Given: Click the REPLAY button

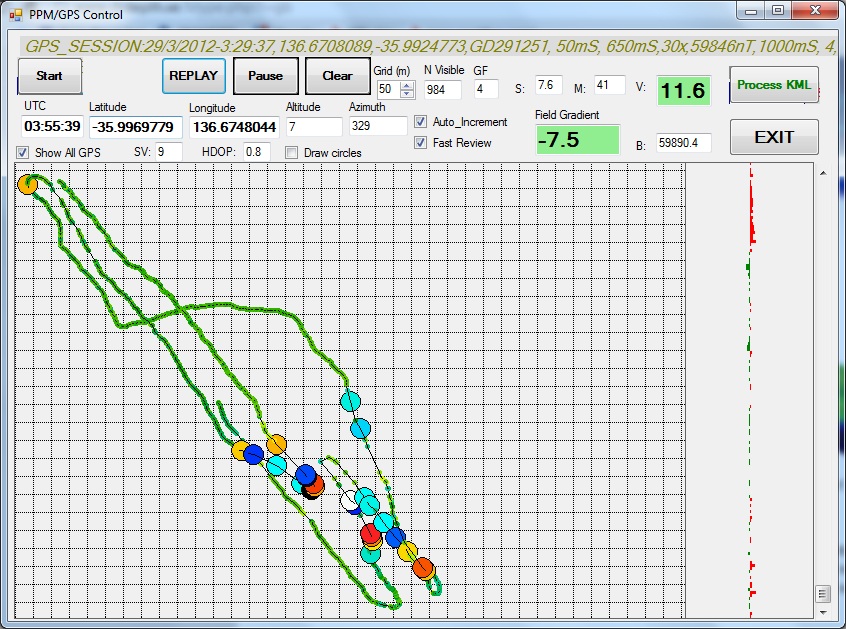Looking at the screenshot, I should coord(194,76).
